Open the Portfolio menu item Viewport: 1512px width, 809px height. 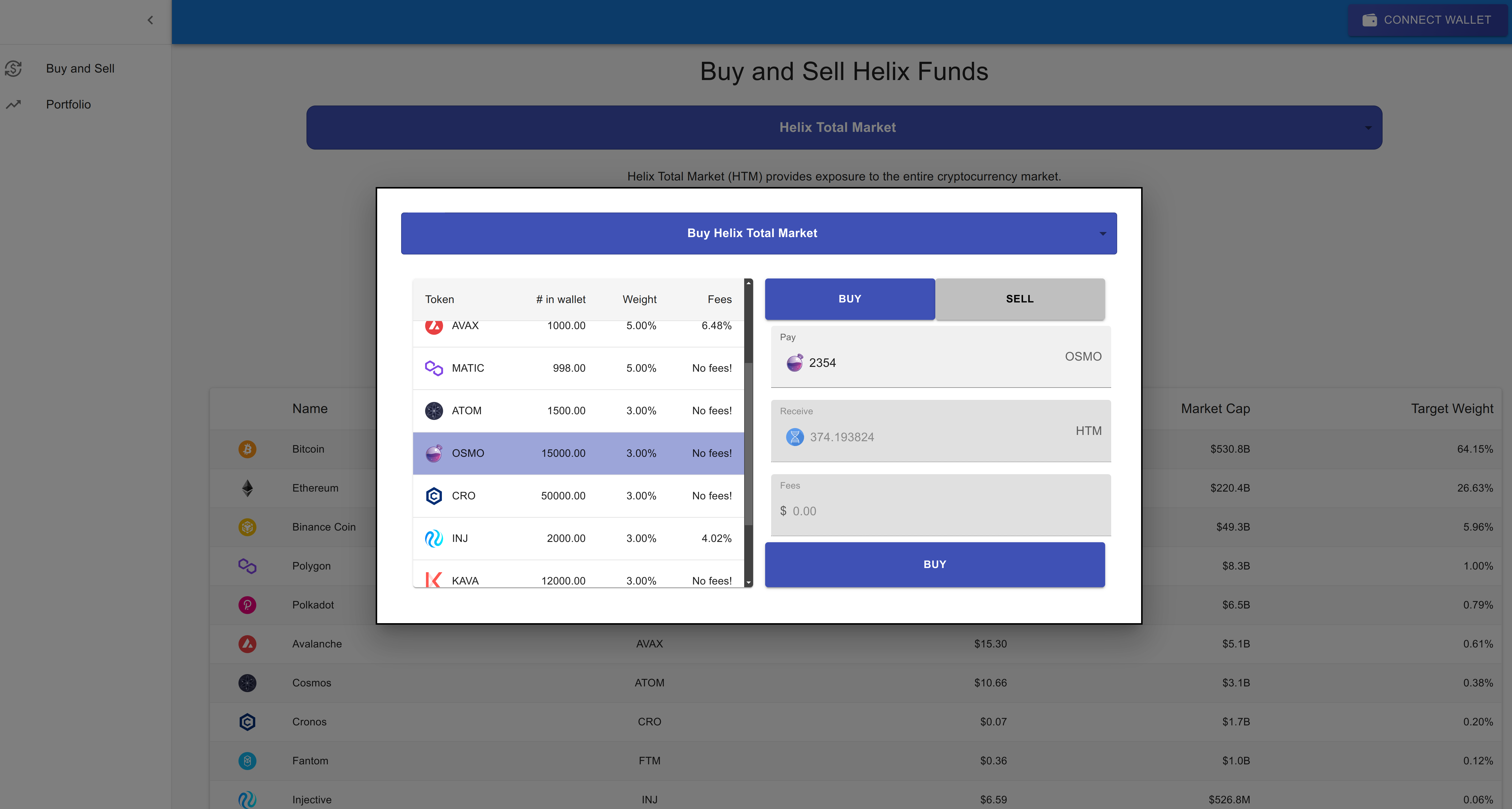point(69,105)
